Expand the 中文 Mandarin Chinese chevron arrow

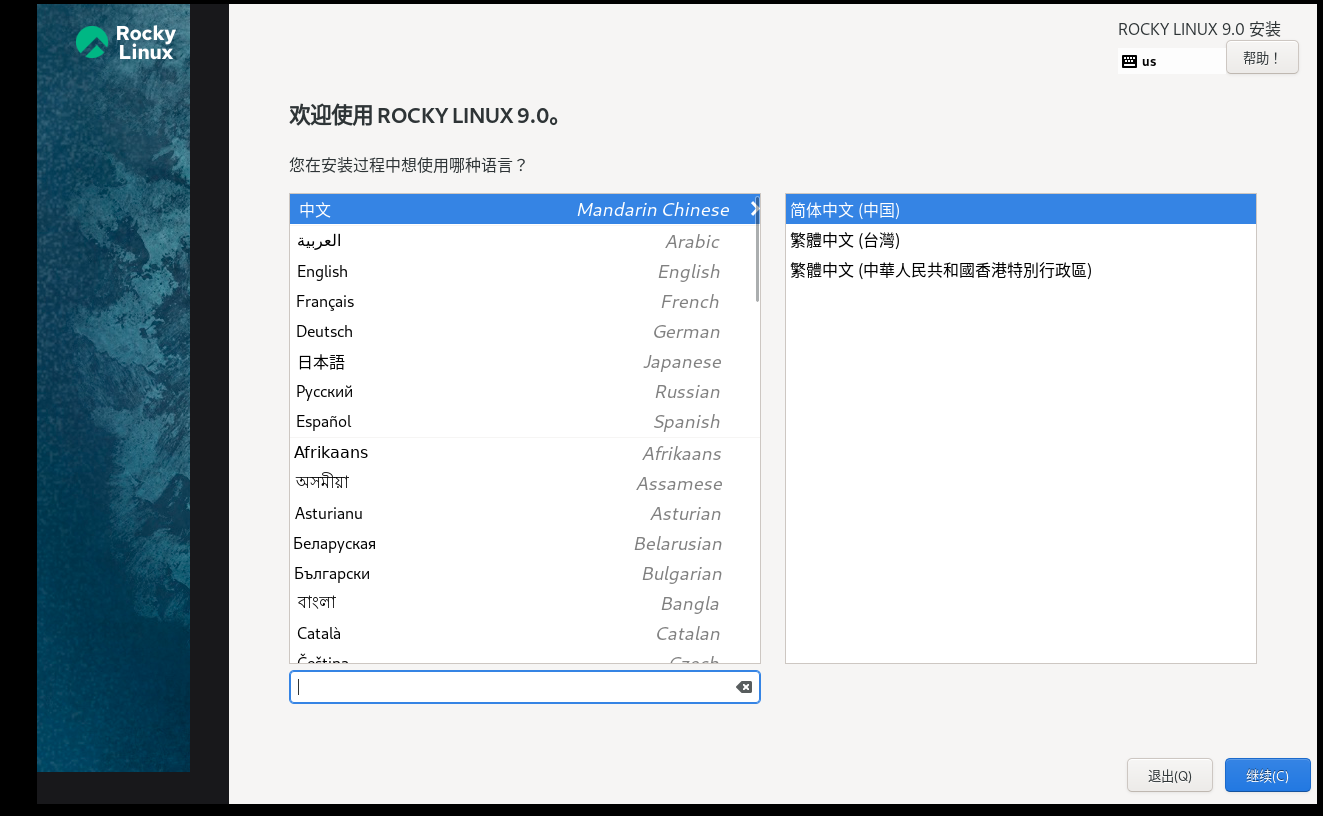tap(755, 209)
